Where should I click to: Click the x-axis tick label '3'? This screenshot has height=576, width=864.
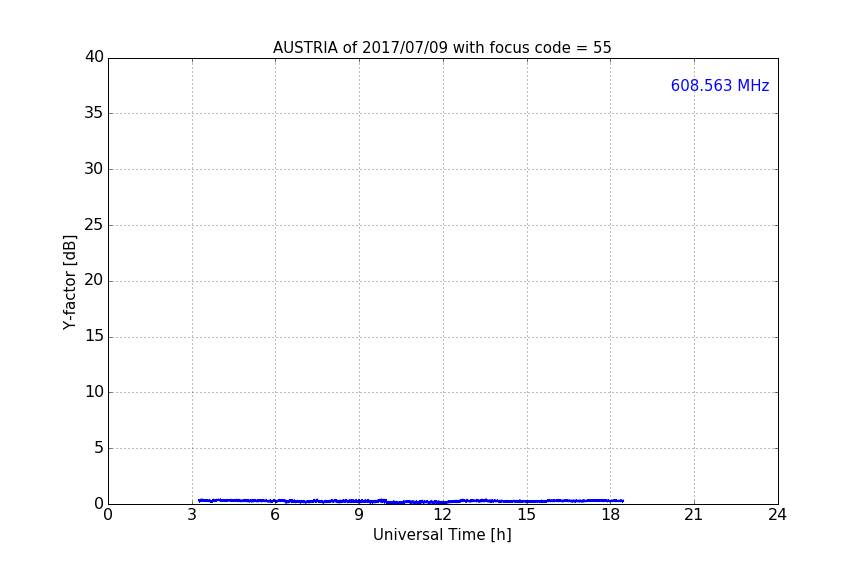click(x=192, y=515)
